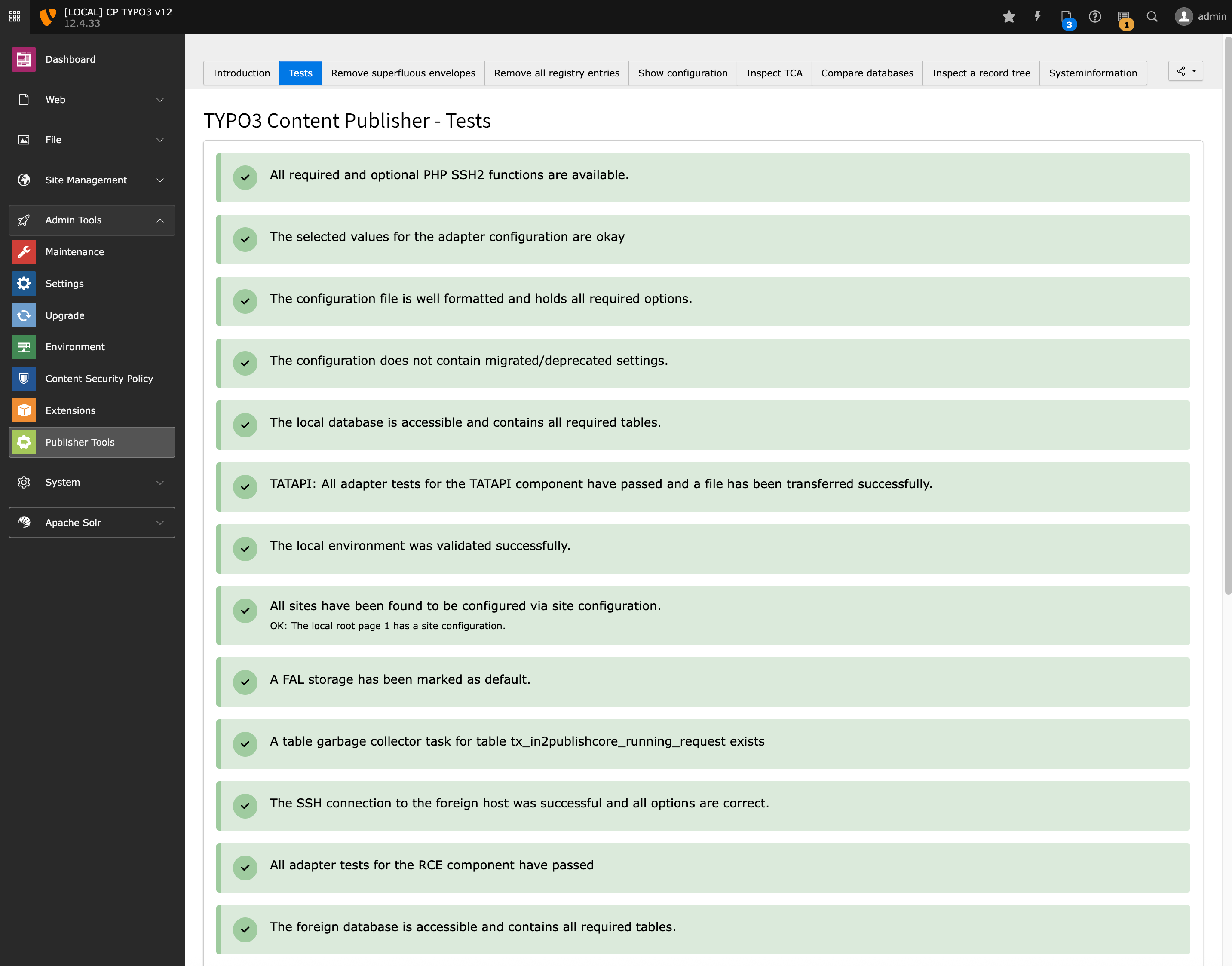1232x966 pixels.
Task: Open the search magnifier icon
Action: point(1152,16)
